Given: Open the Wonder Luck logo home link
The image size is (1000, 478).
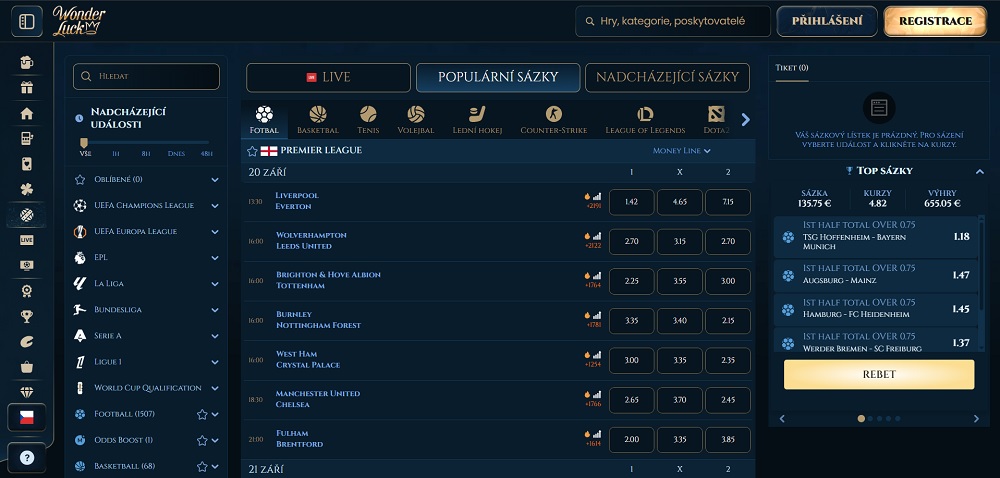Looking at the screenshot, I should [79, 20].
